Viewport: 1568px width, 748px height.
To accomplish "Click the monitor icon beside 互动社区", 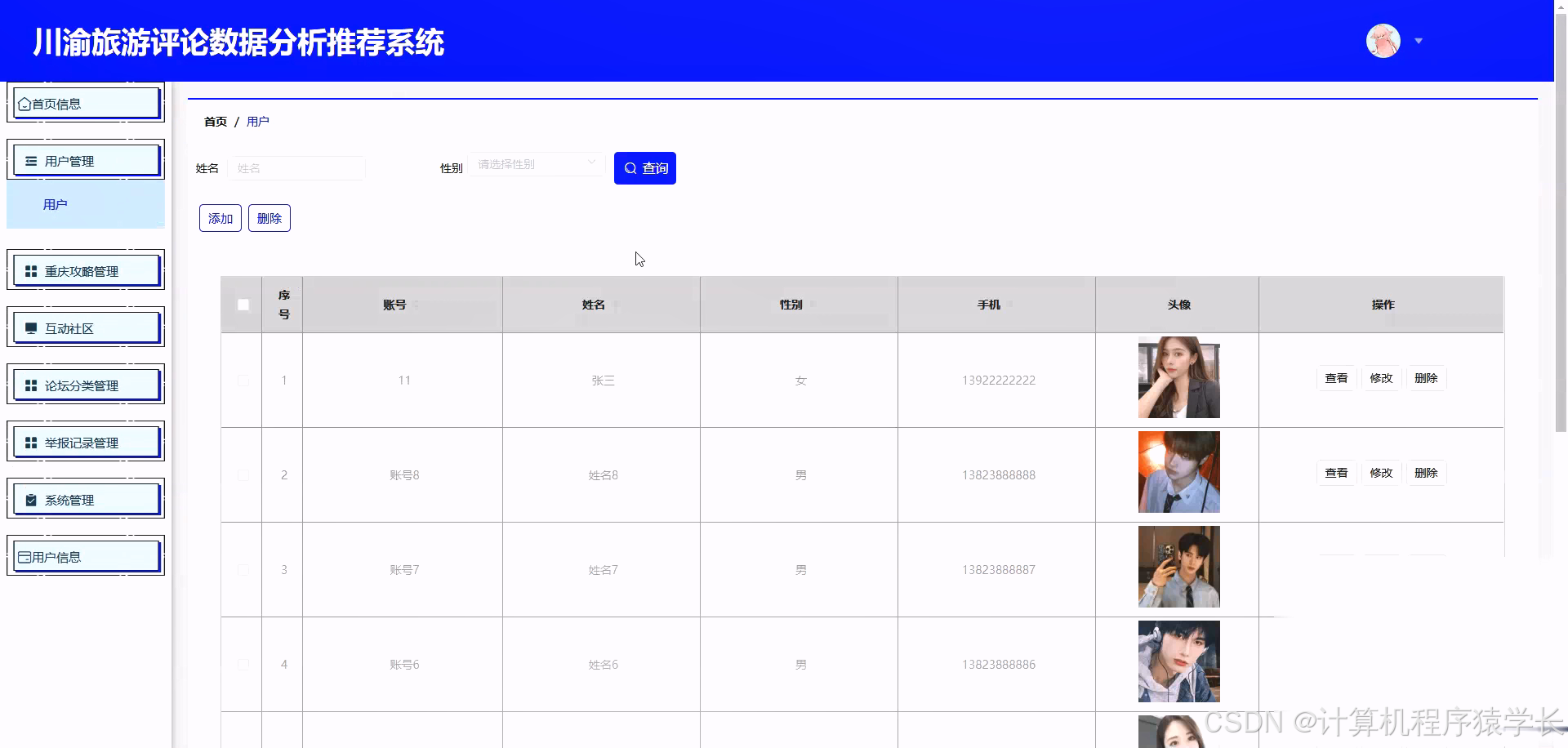I will (31, 328).
